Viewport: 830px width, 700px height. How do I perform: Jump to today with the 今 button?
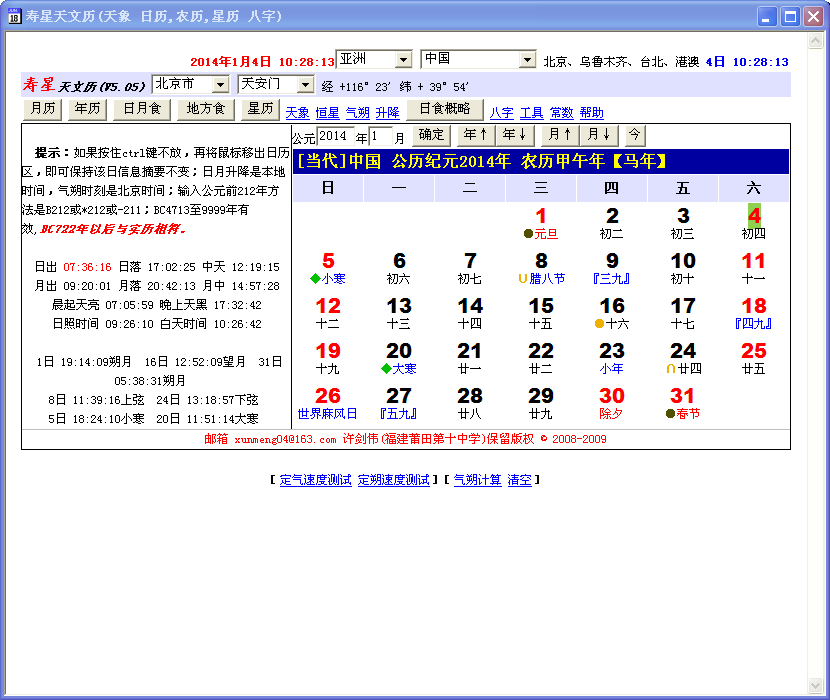coord(635,135)
